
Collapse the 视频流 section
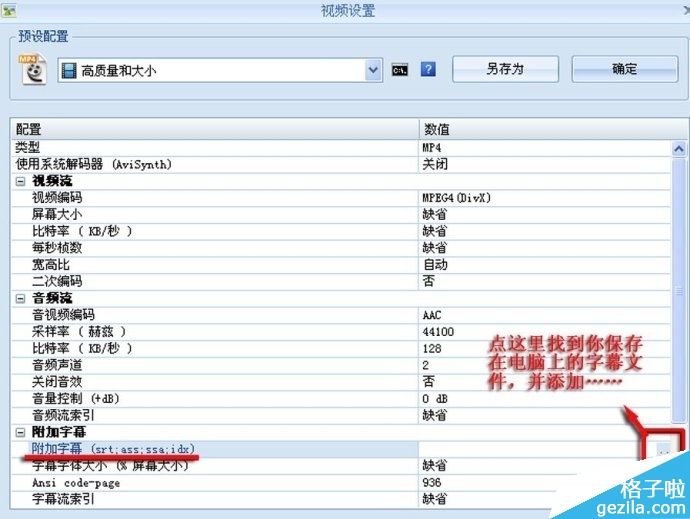click(20, 181)
